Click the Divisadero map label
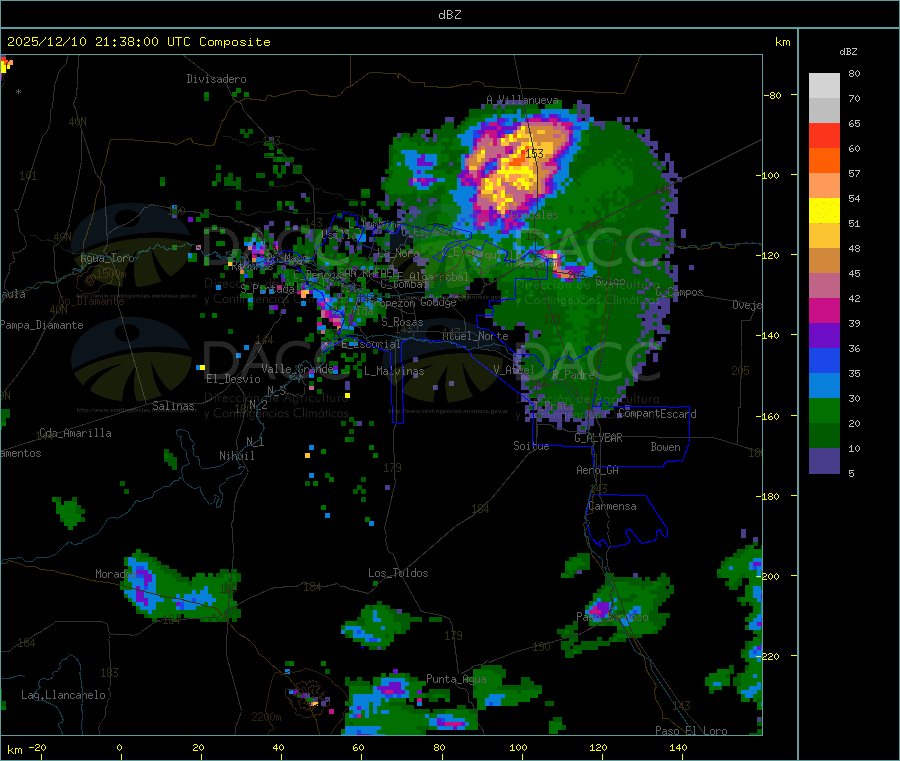Image resolution: width=900 pixels, height=761 pixels. coord(216,79)
